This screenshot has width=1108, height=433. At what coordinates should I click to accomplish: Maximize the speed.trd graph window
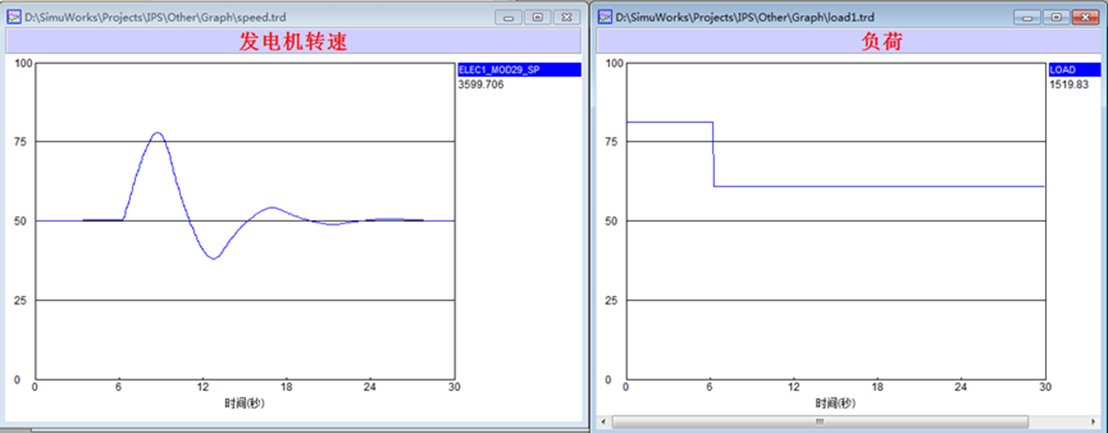pos(537,17)
